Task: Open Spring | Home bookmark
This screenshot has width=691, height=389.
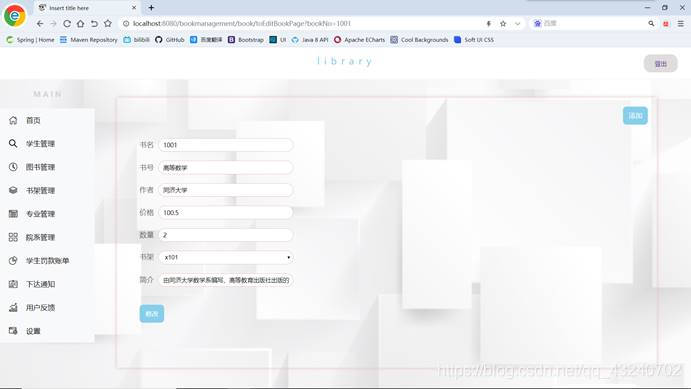Action: click(30, 40)
